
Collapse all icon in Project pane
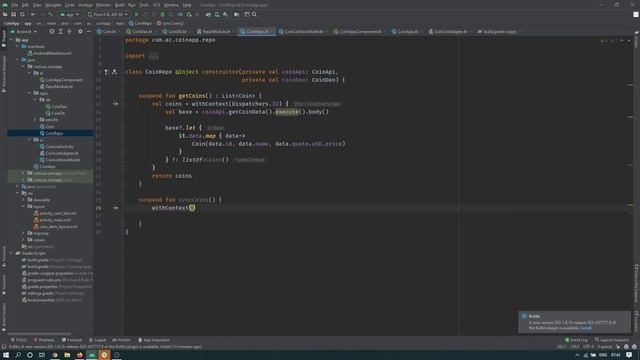69,31
